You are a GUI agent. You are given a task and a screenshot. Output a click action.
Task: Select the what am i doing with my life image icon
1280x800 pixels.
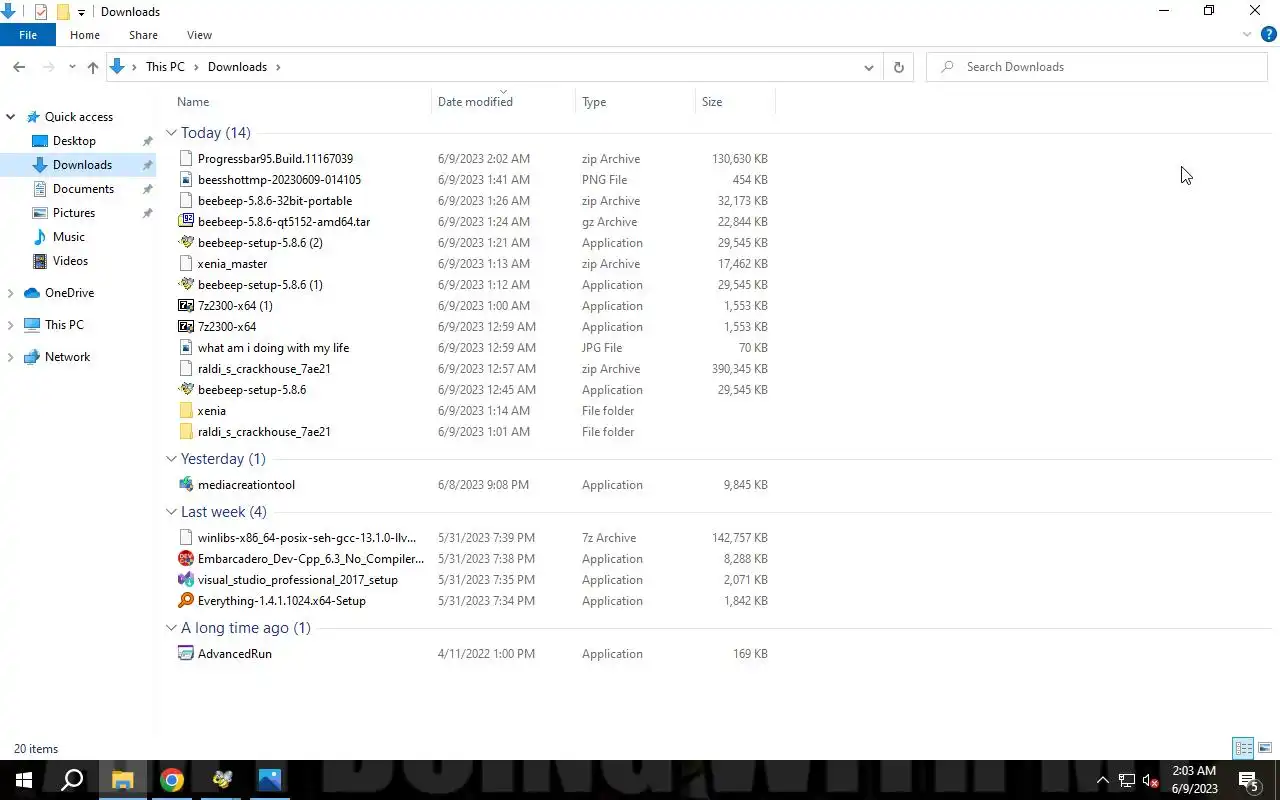pyautogui.click(x=185, y=348)
